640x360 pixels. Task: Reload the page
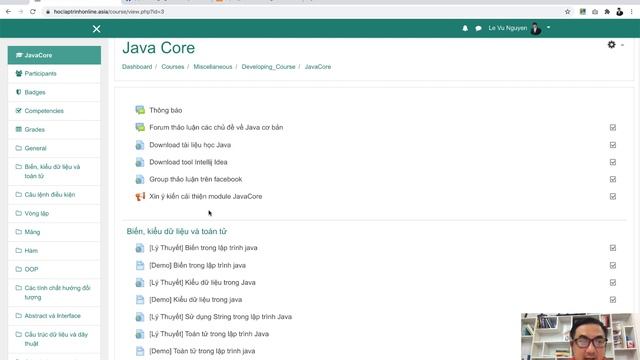click(33, 11)
